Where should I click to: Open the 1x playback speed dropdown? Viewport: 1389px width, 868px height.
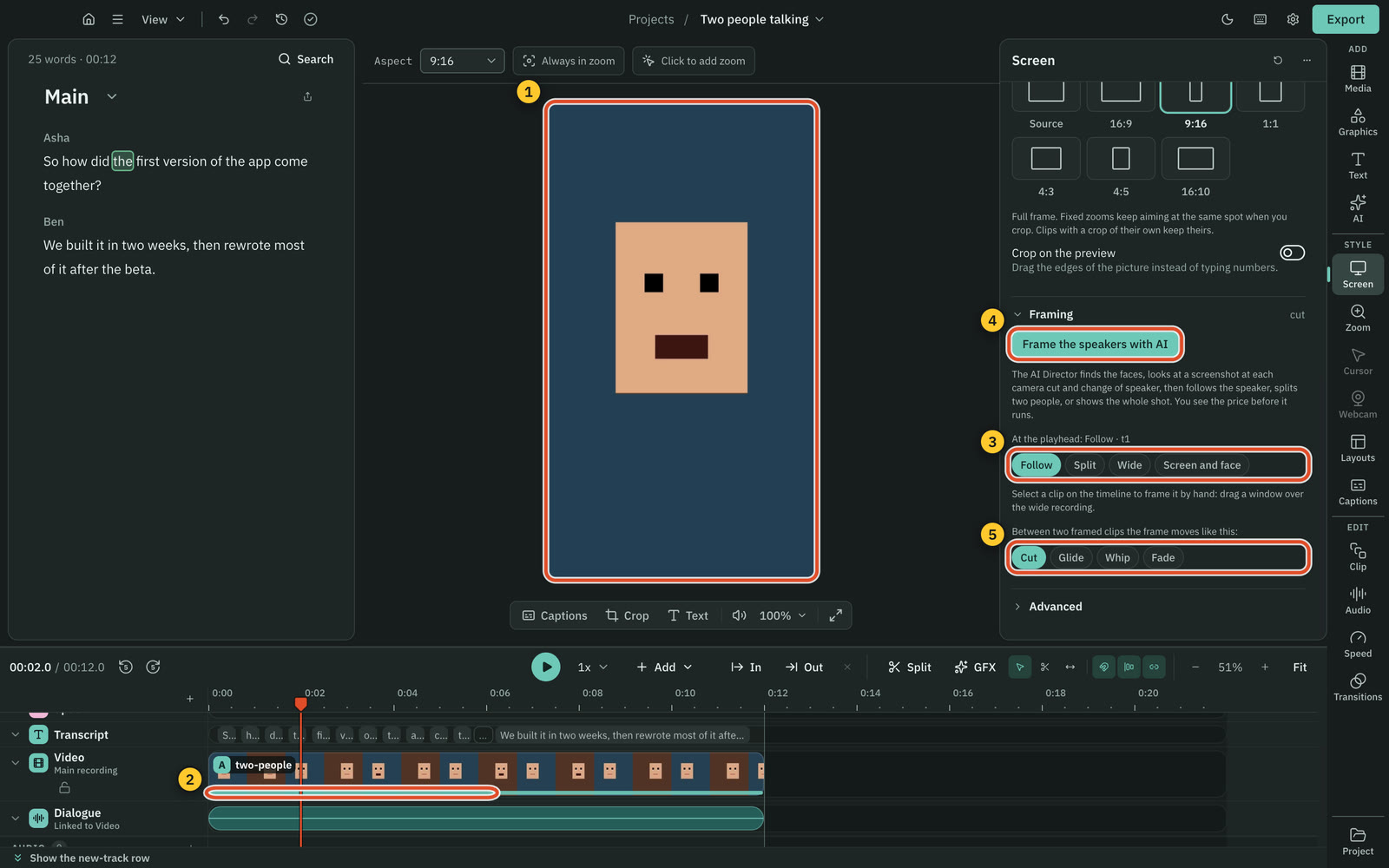pos(593,667)
